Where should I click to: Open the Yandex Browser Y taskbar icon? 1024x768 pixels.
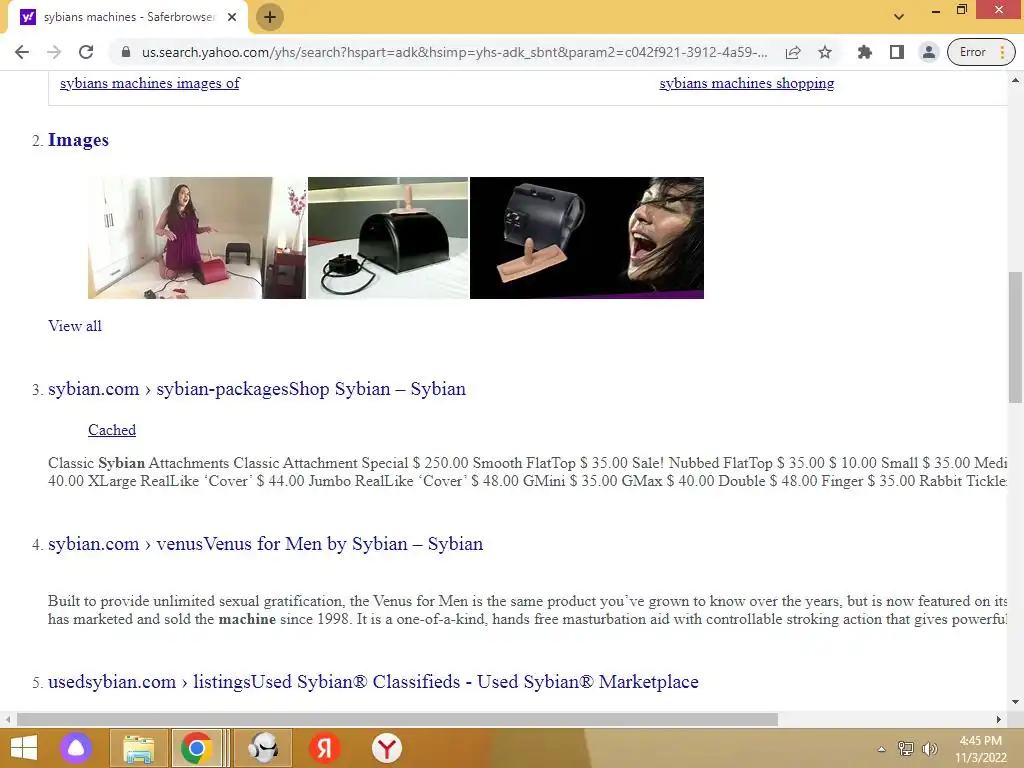click(x=387, y=748)
